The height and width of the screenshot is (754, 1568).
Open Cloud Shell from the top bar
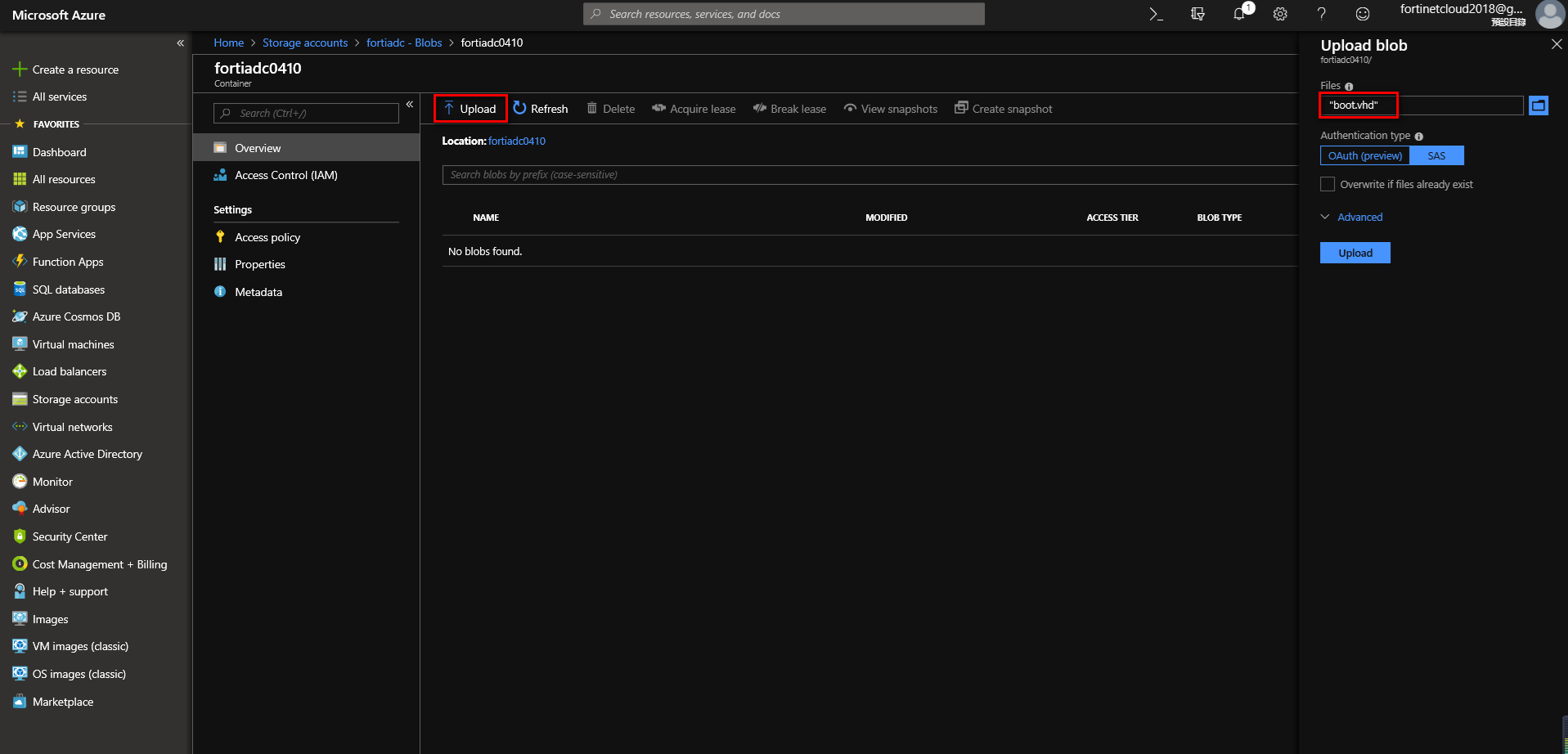pos(1154,14)
